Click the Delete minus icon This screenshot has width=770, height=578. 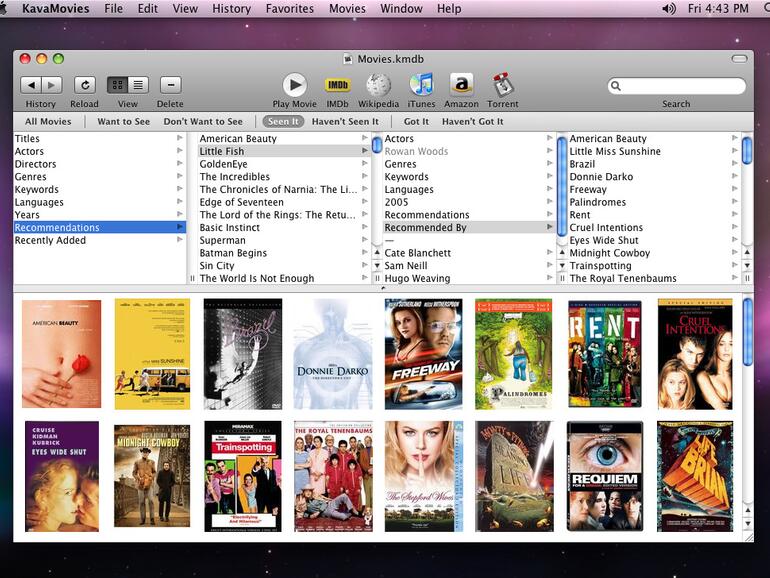[x=170, y=86]
